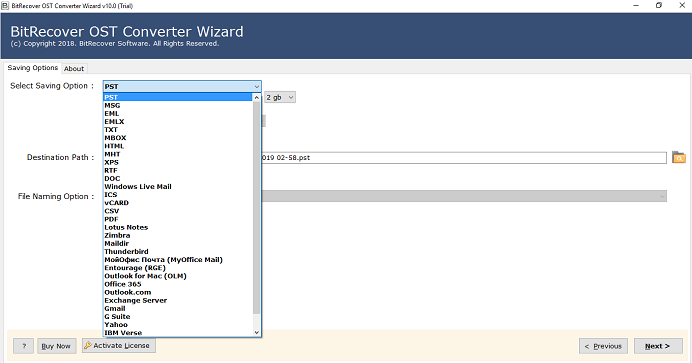Choose Zimbra as saving option
Screen dimensions: 692x363
click(177, 235)
